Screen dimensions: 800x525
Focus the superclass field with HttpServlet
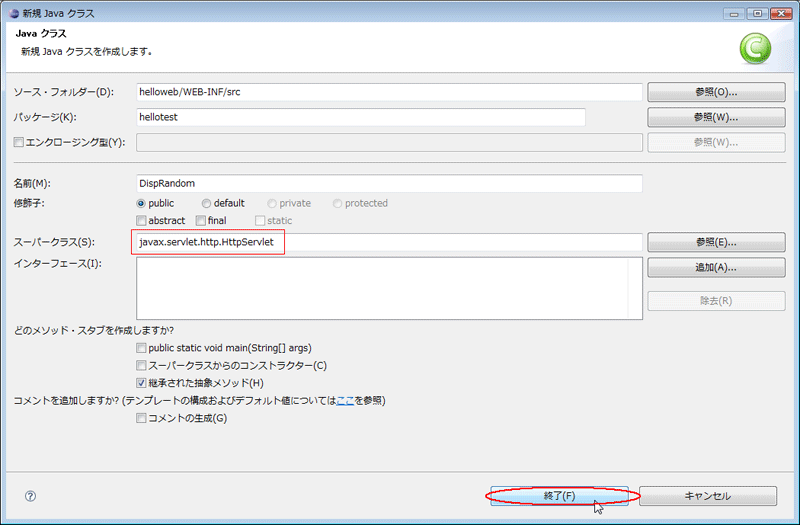[x=389, y=242]
